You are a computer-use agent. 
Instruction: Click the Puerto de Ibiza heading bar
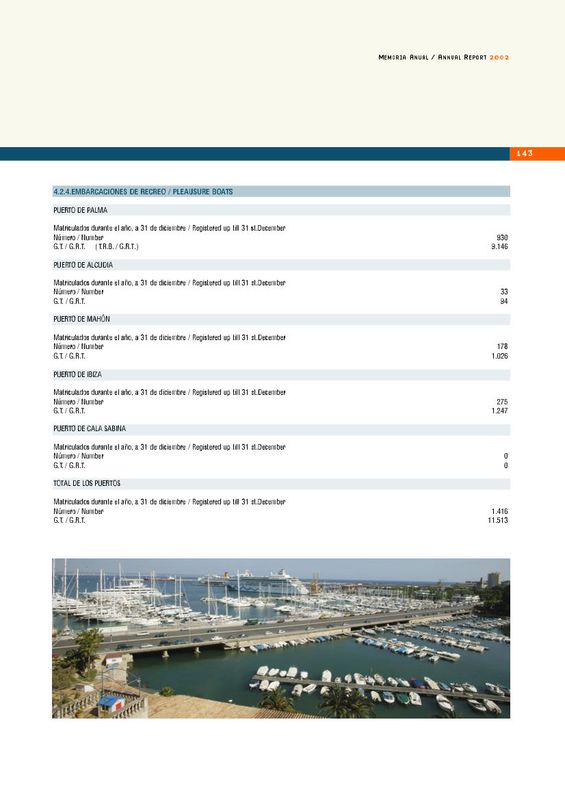(281, 374)
